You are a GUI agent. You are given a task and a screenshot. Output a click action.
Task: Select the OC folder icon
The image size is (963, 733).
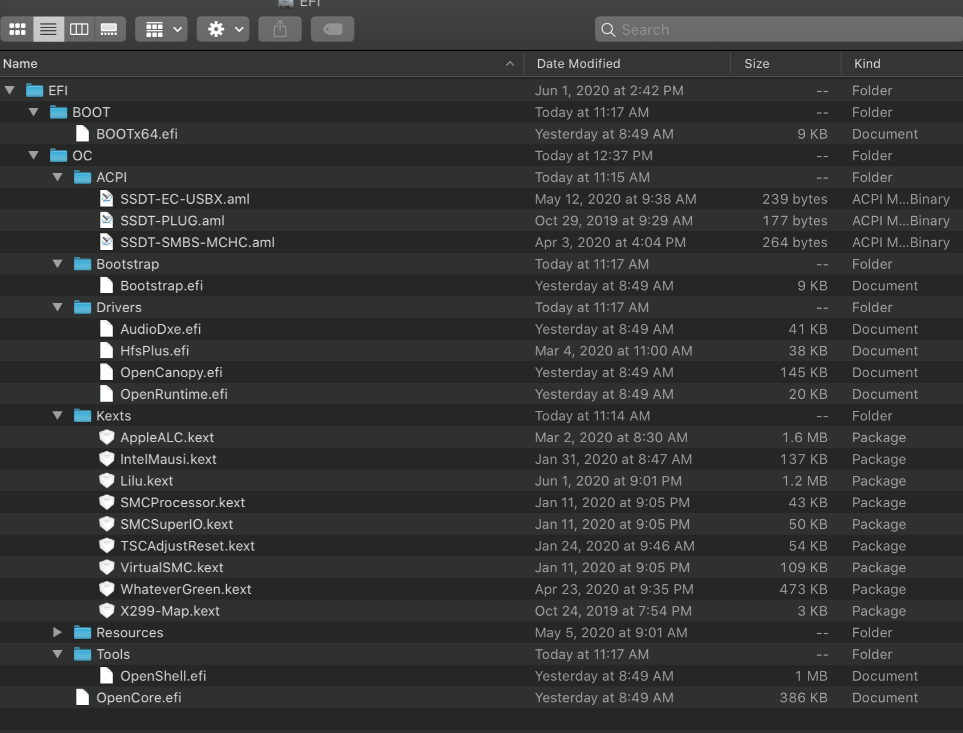58,155
